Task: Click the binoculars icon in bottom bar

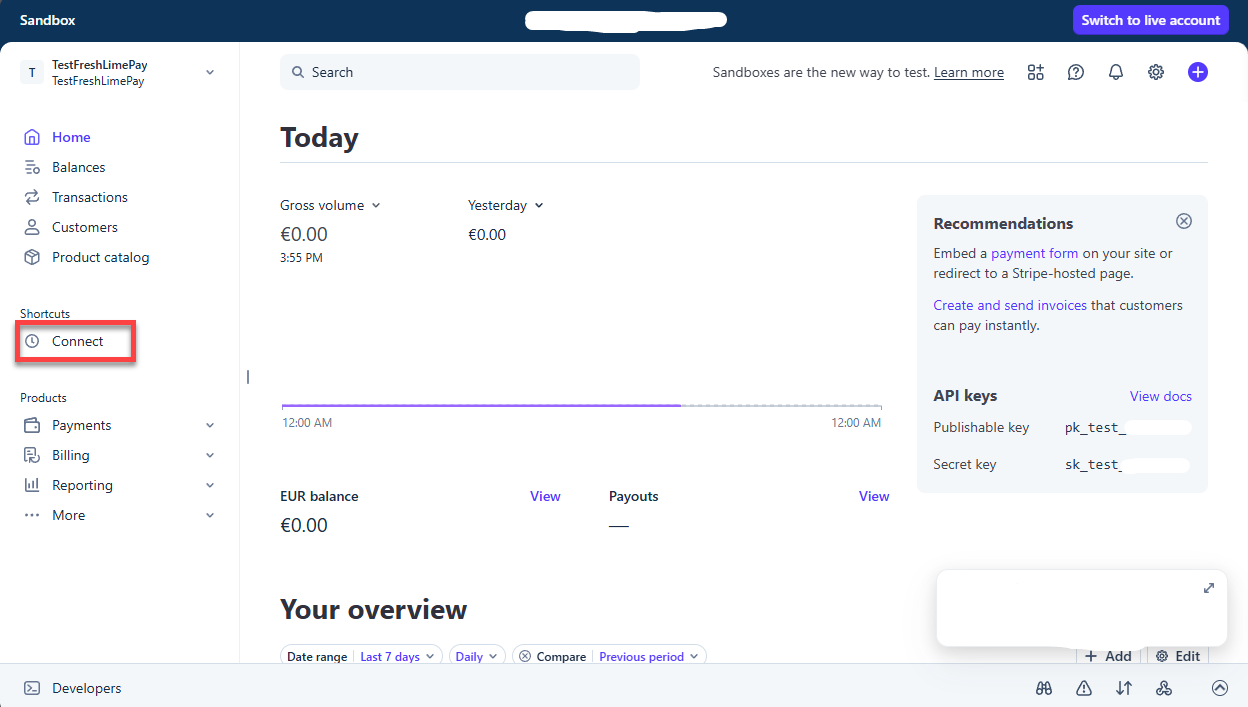Action: pyautogui.click(x=1044, y=688)
